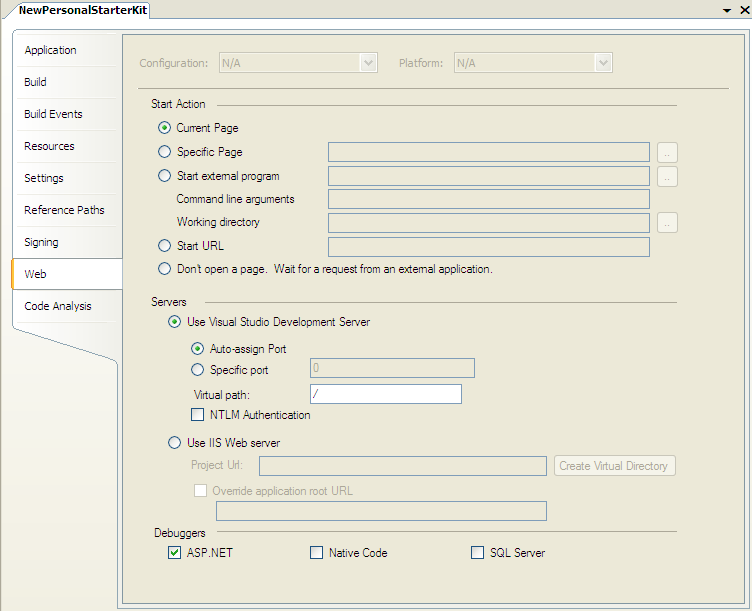
Task: Uncheck the ASP.NET debugger checkbox
Action: 175,553
